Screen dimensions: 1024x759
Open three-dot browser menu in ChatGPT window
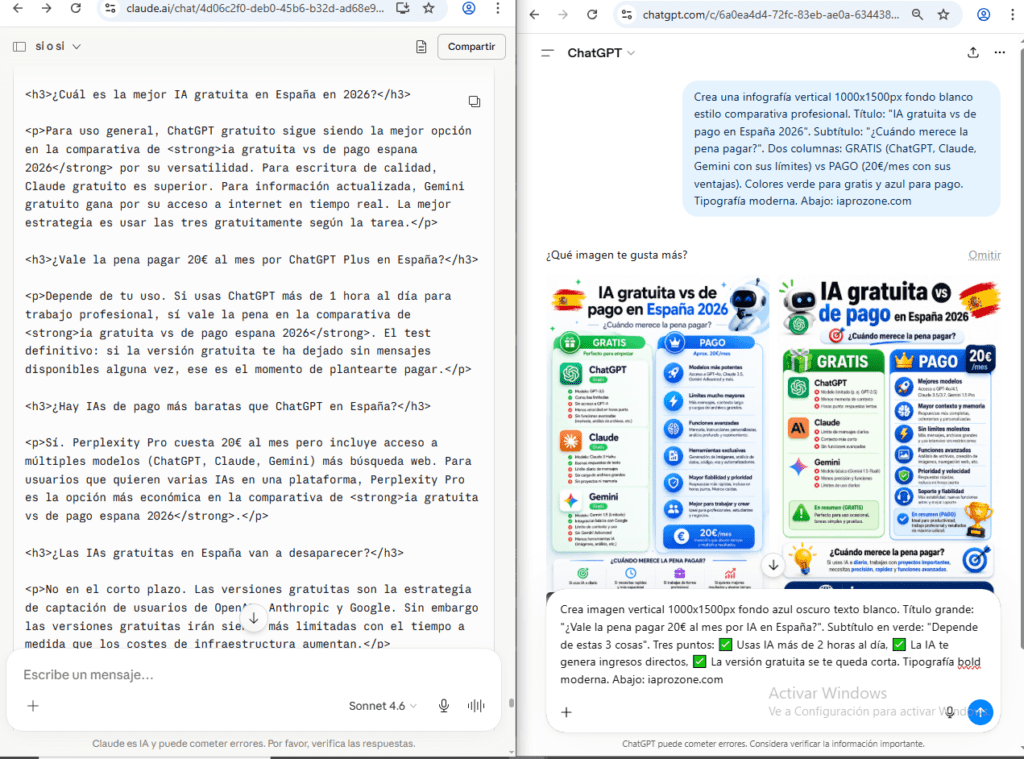[x=1013, y=14]
